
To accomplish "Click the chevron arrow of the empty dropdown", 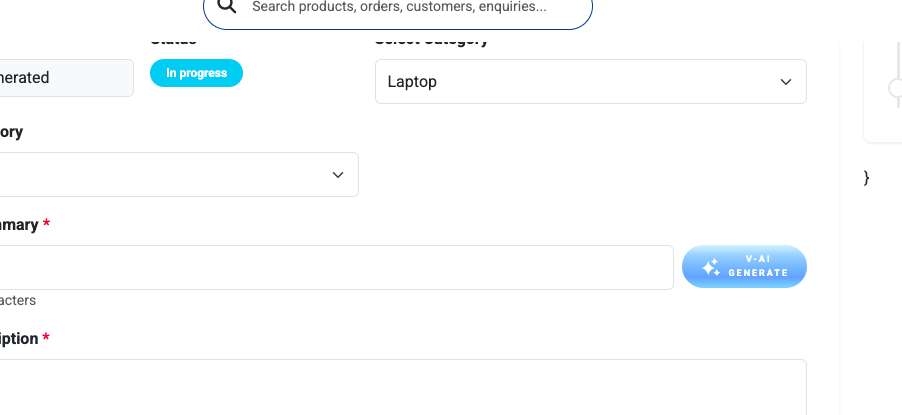I will pos(338,175).
